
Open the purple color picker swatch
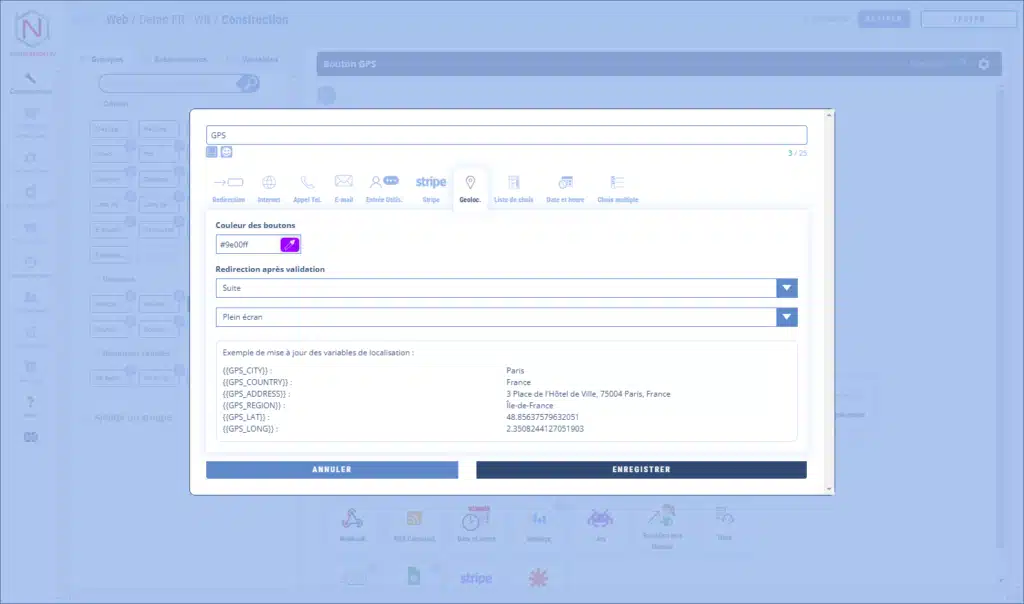point(290,245)
